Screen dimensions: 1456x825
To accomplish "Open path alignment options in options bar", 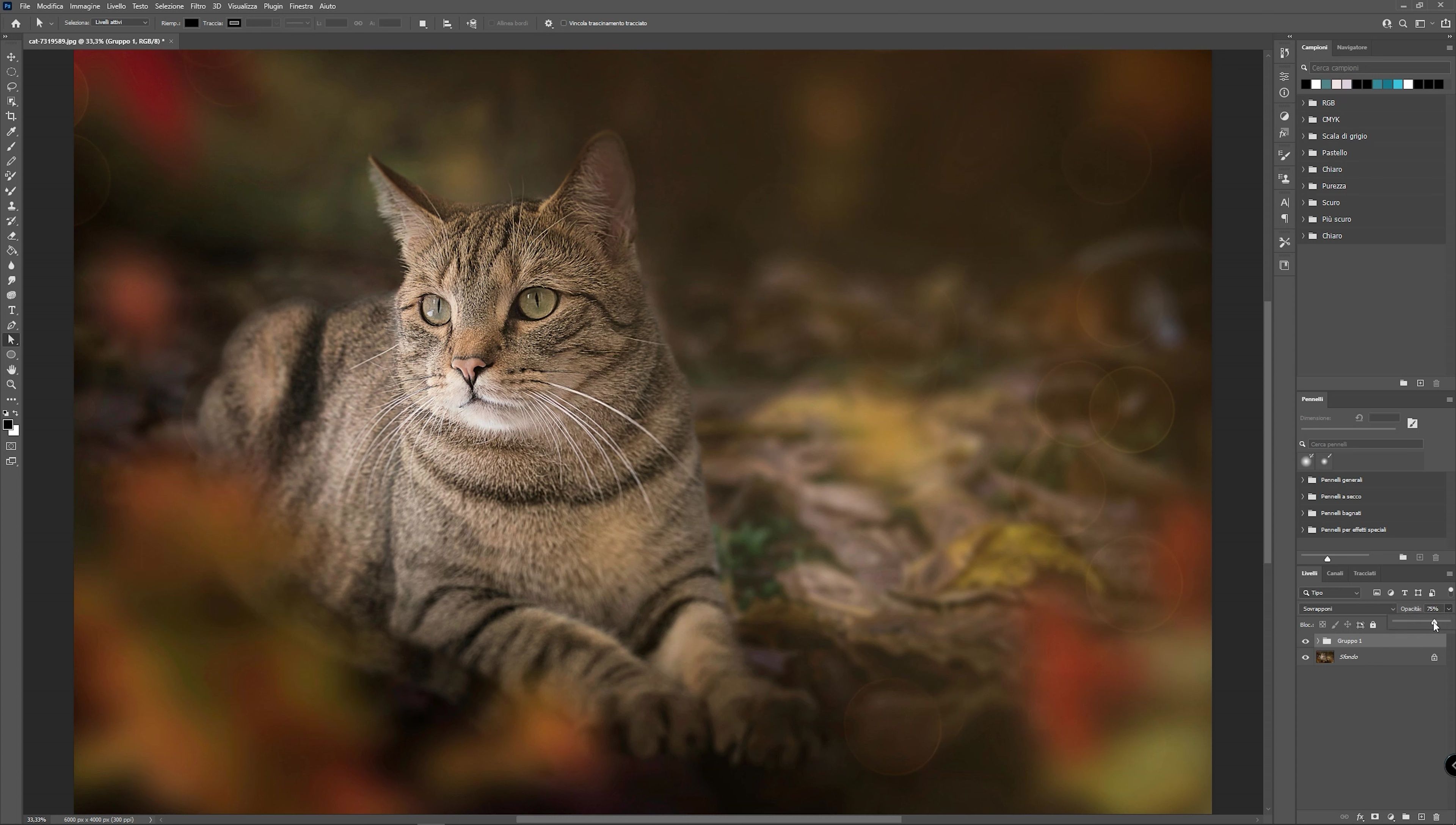I will coord(447,23).
